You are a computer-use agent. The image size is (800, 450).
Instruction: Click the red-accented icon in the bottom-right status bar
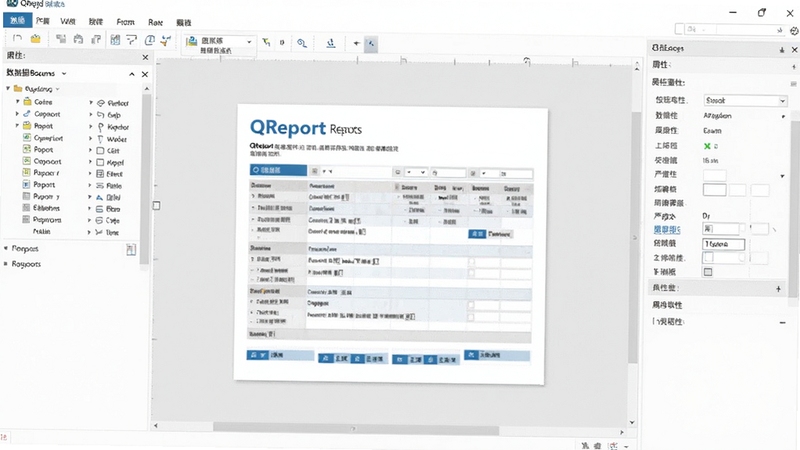pos(614,445)
